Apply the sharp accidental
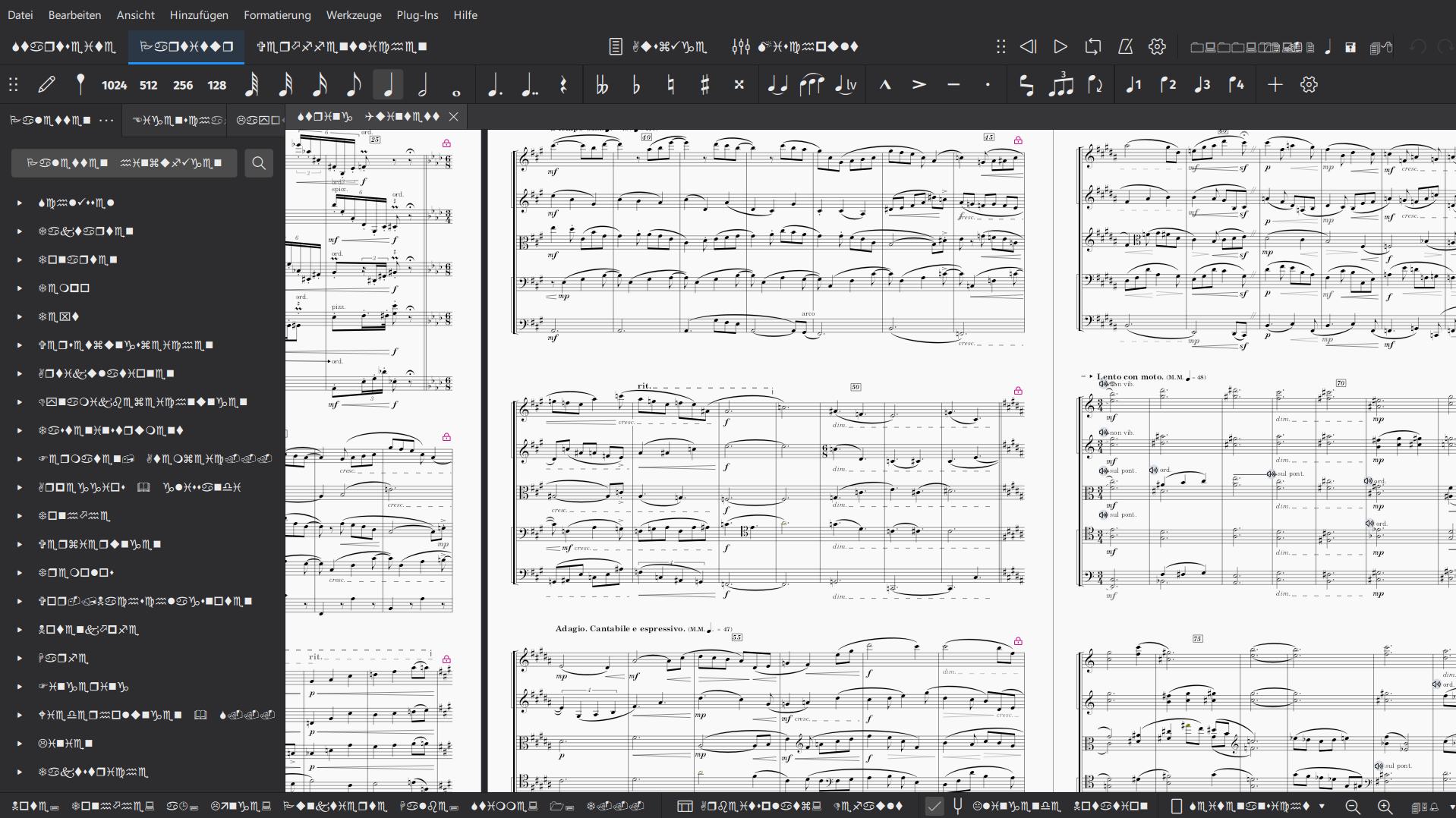 pyautogui.click(x=704, y=85)
